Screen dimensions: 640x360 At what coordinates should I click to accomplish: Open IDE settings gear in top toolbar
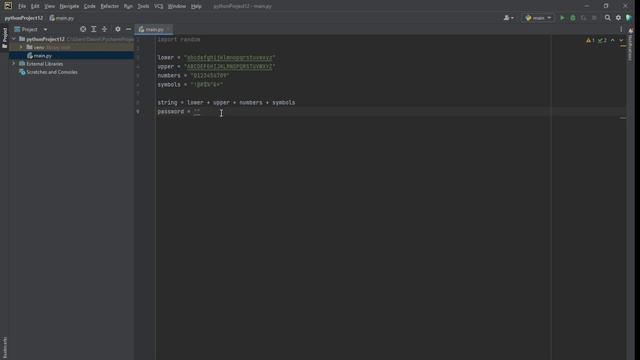[x=618, y=18]
